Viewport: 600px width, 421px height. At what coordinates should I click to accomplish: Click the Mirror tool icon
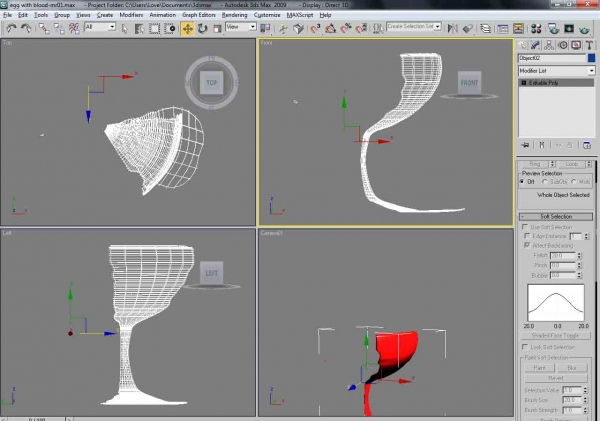(x=453, y=29)
